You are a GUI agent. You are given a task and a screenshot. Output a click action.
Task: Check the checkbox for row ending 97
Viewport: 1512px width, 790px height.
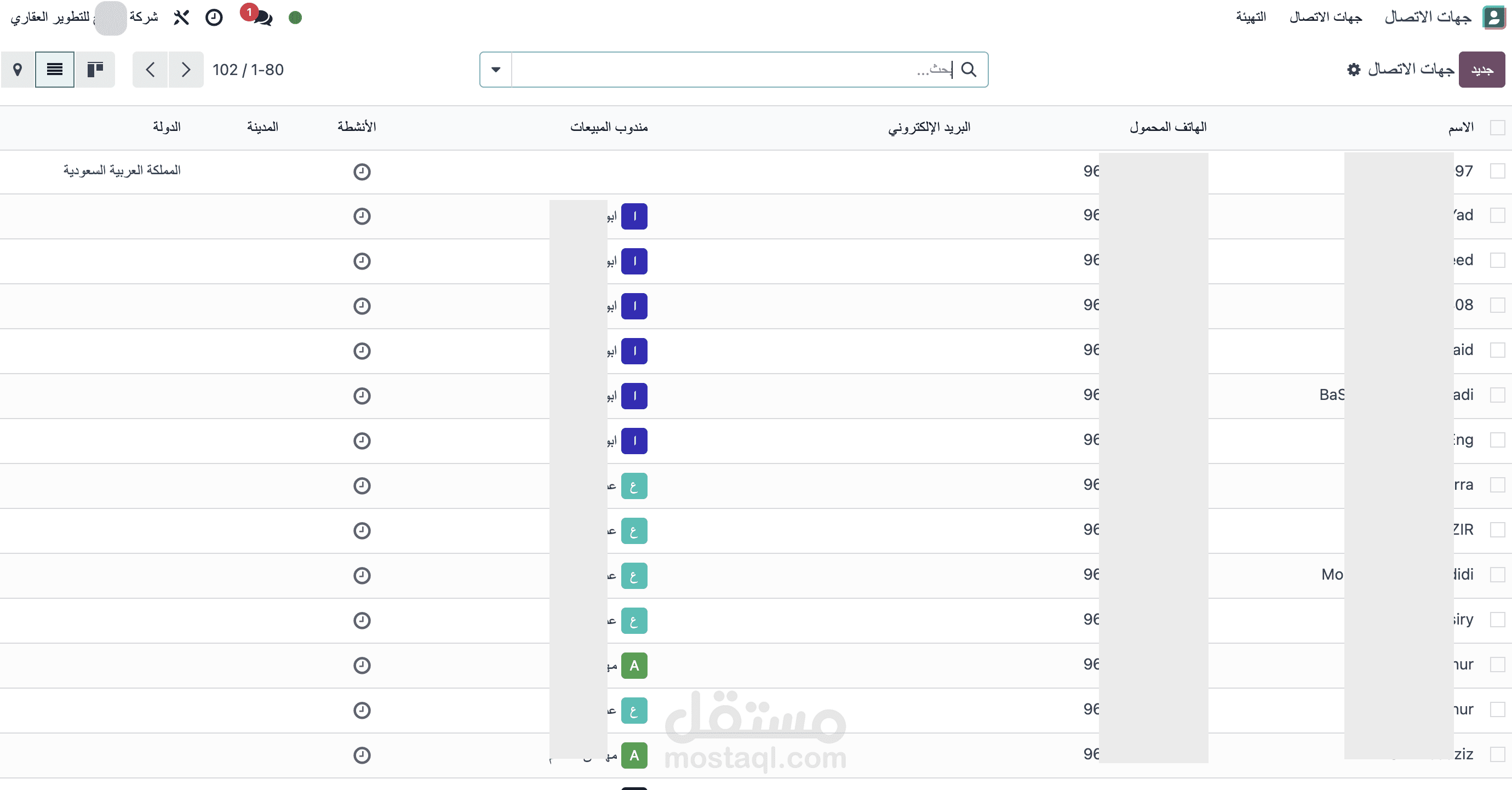pyautogui.click(x=1497, y=171)
